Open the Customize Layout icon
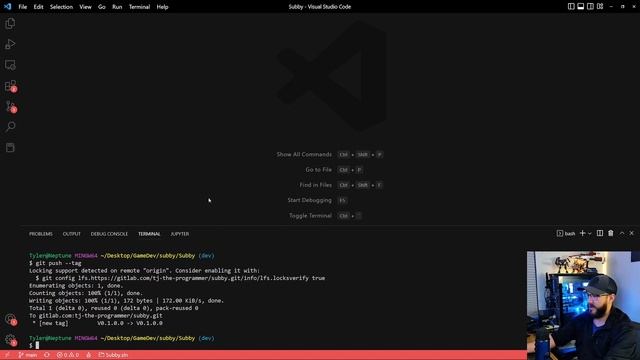The width and height of the screenshot is (640, 360). (x=600, y=7)
